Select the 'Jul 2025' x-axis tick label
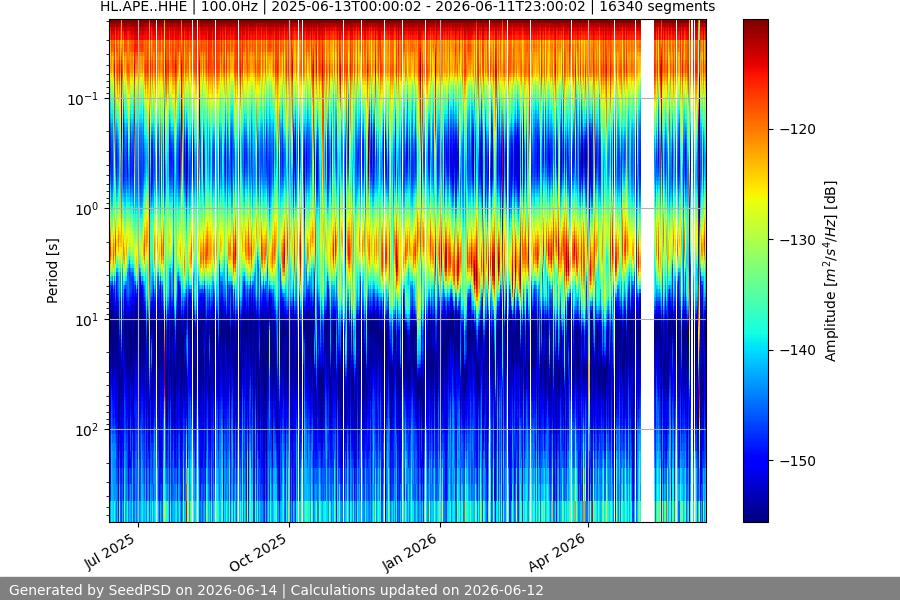 (110, 552)
